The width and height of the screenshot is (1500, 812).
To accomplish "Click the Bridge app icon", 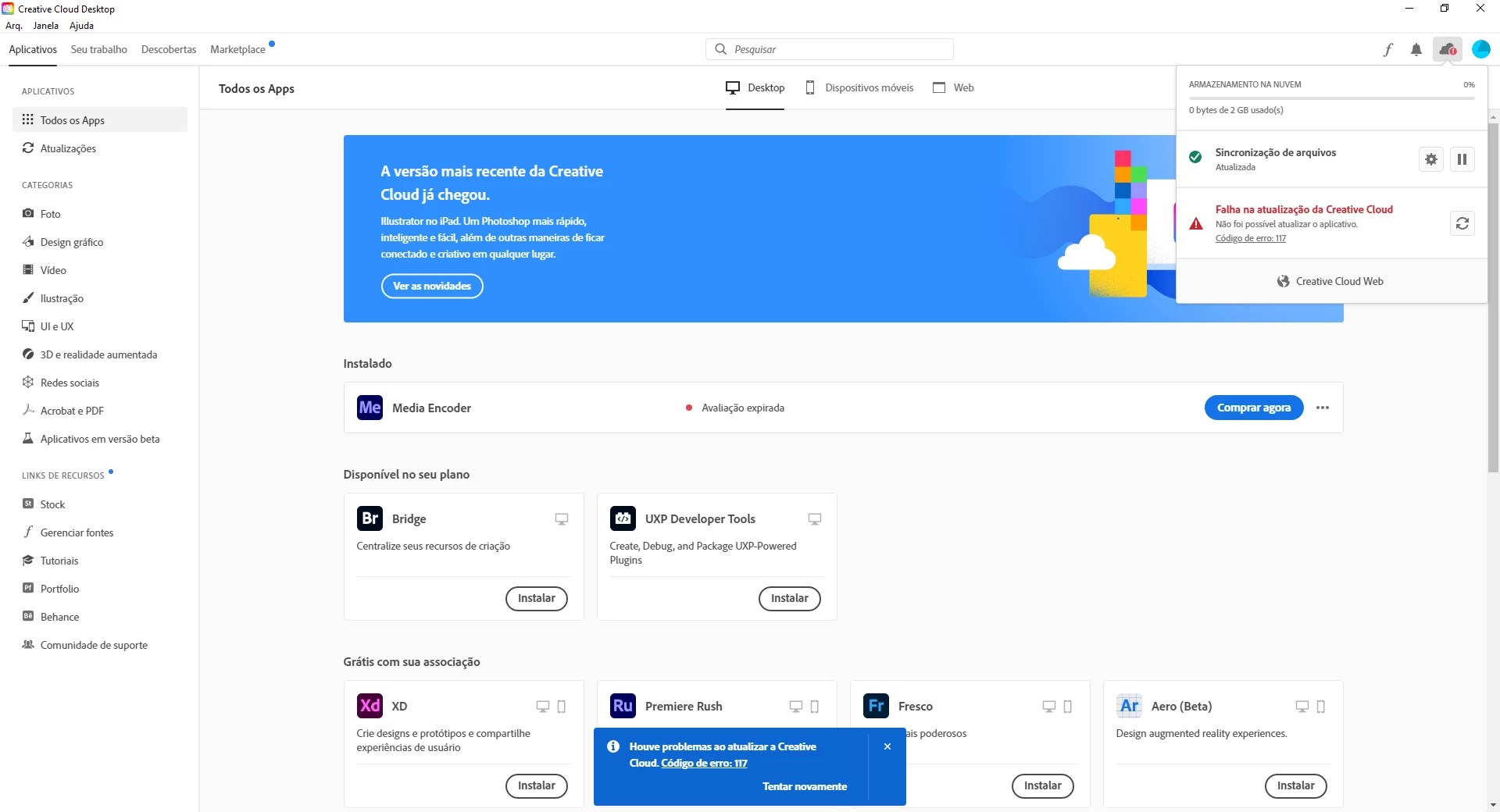I will pyautogui.click(x=370, y=518).
